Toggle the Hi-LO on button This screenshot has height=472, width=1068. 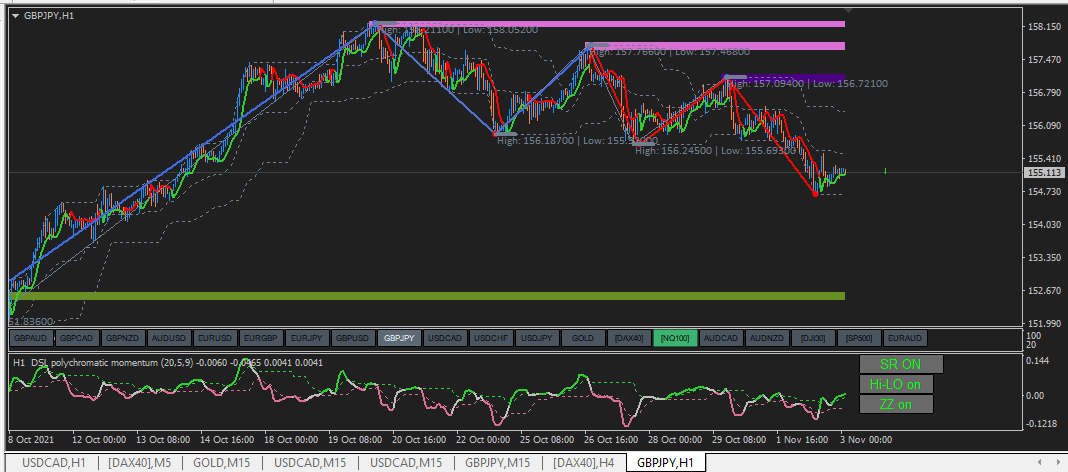point(896,384)
